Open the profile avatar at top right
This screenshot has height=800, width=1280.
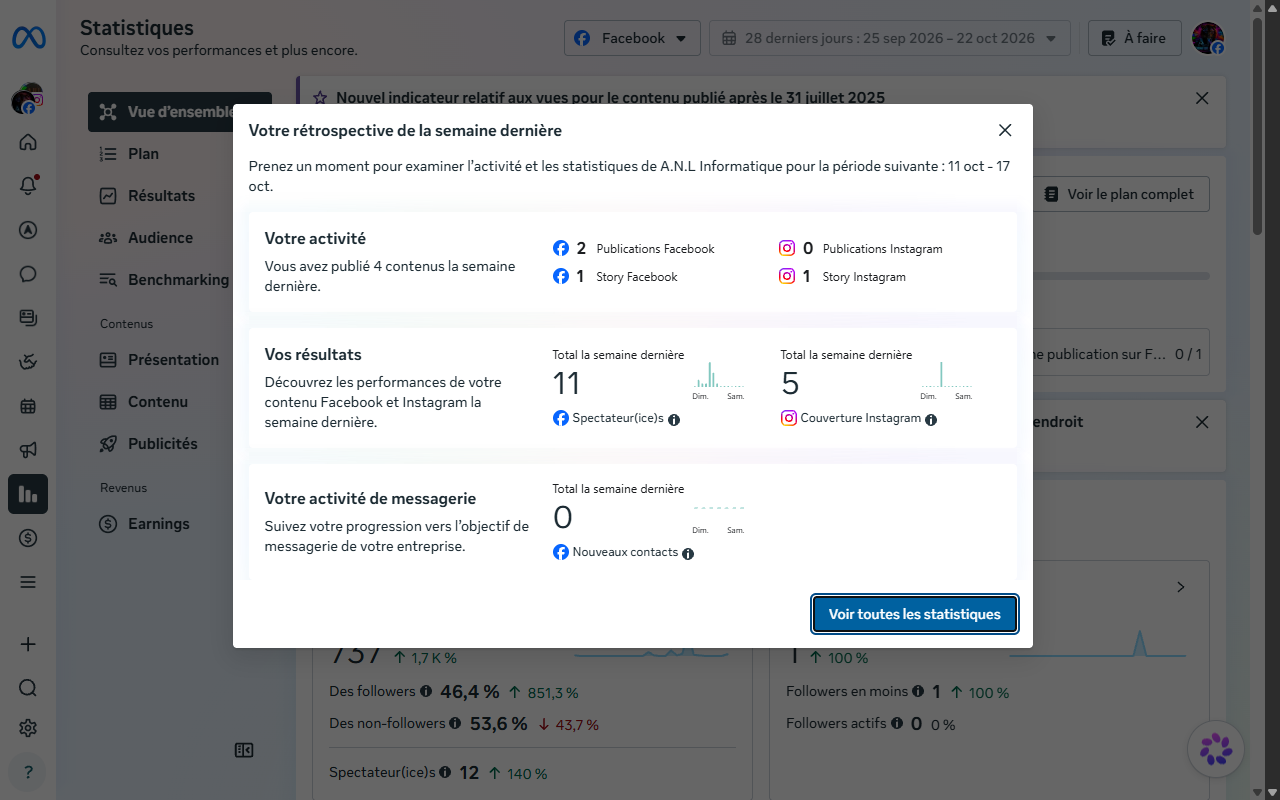[x=1208, y=38]
